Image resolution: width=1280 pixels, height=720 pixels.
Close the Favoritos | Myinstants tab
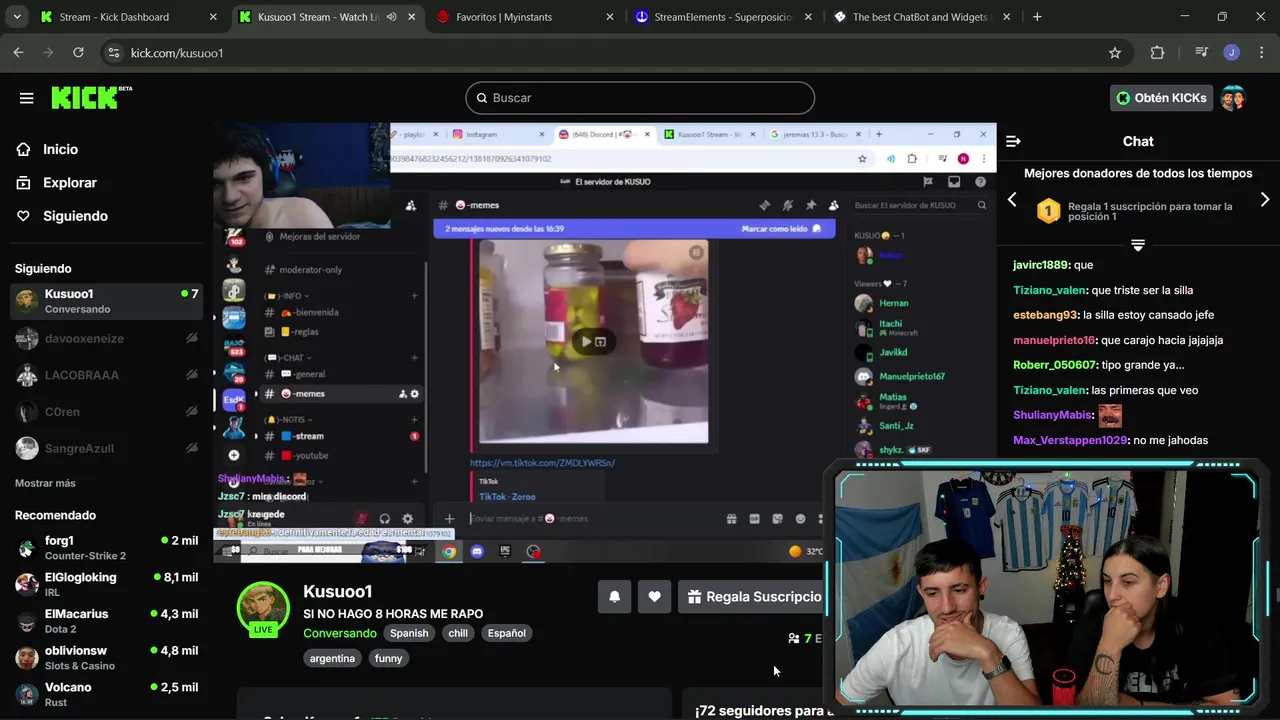click(x=609, y=17)
